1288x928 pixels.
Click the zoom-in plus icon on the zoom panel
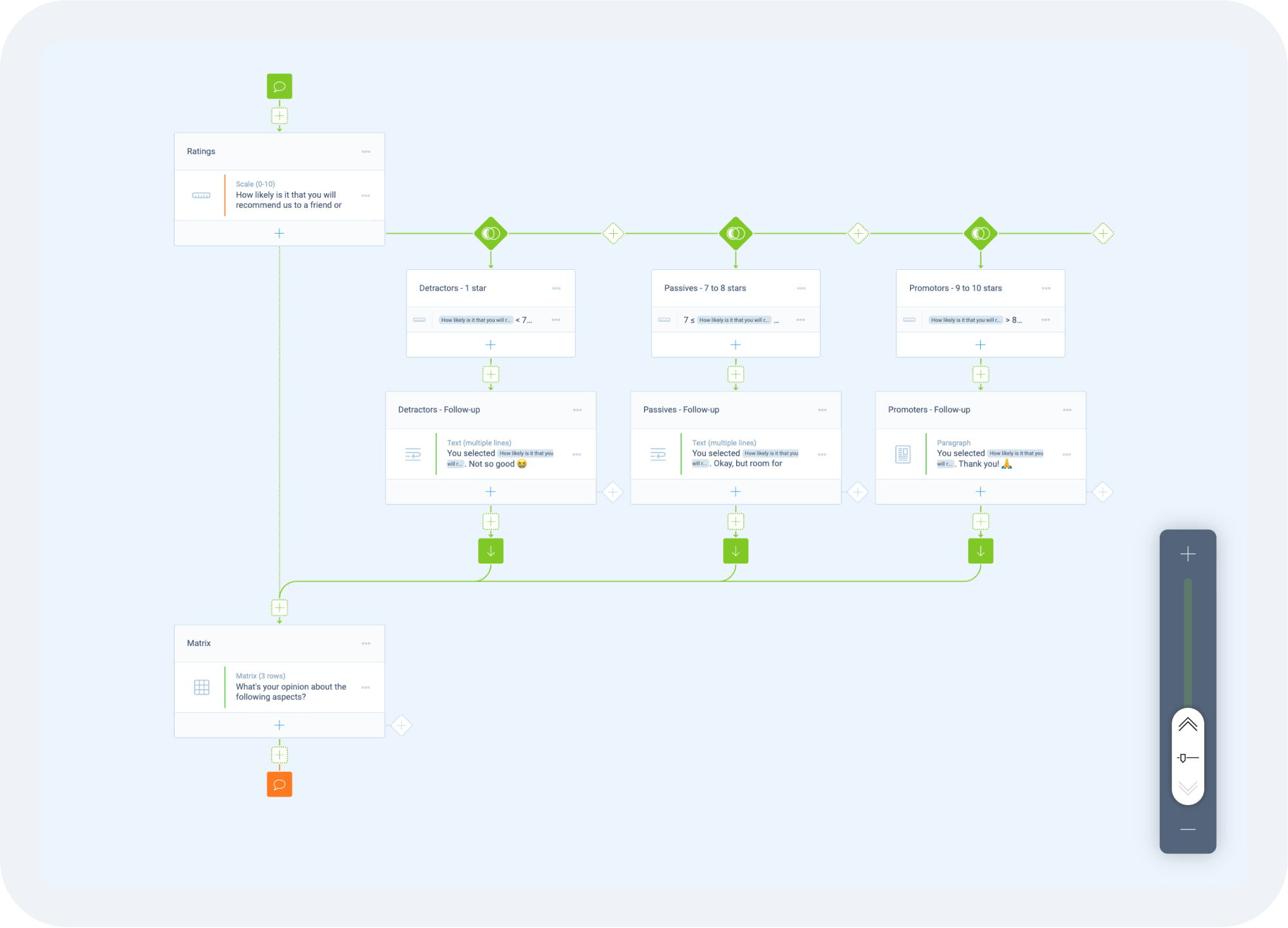point(1188,553)
